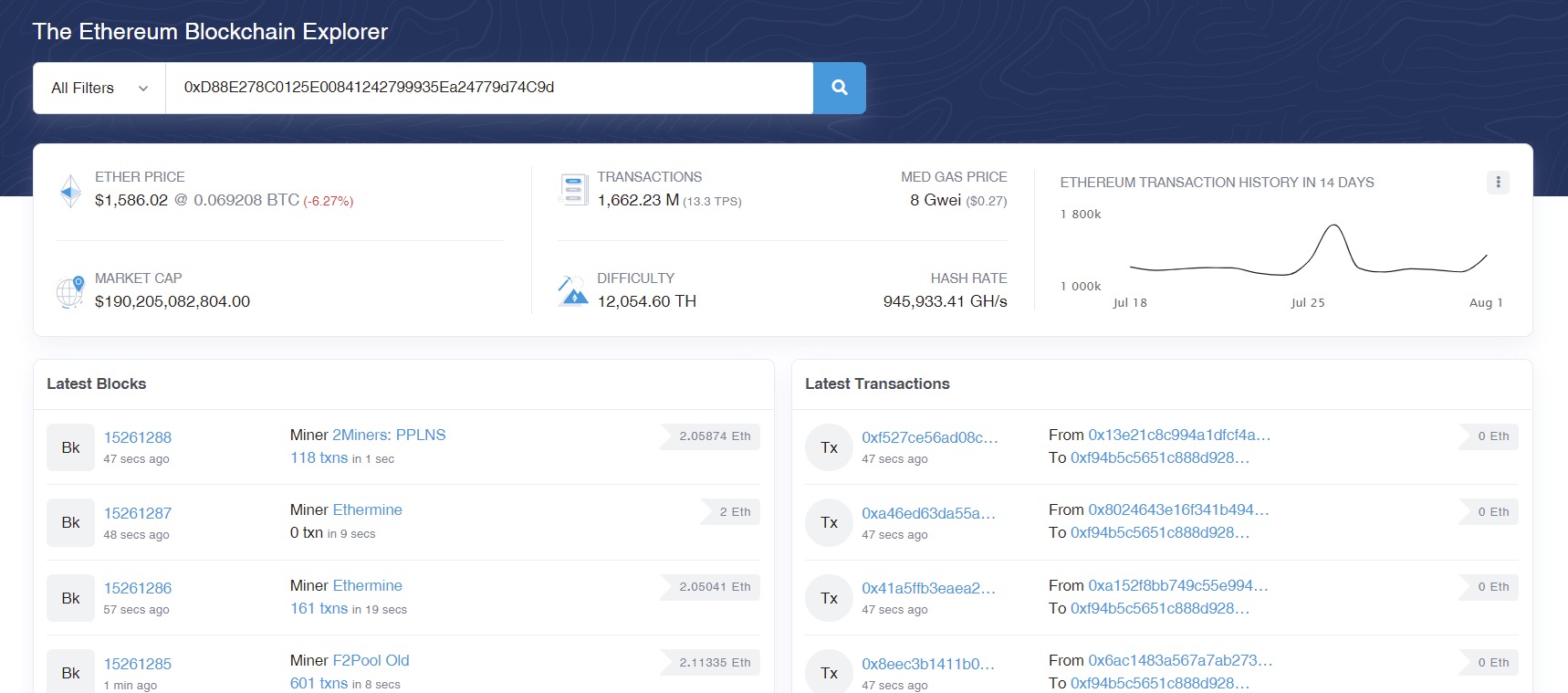Click 0 Eth badge of transaction 0x8eec3b1411b0…
Viewport: 1568px width, 693px height.
pos(1487,663)
